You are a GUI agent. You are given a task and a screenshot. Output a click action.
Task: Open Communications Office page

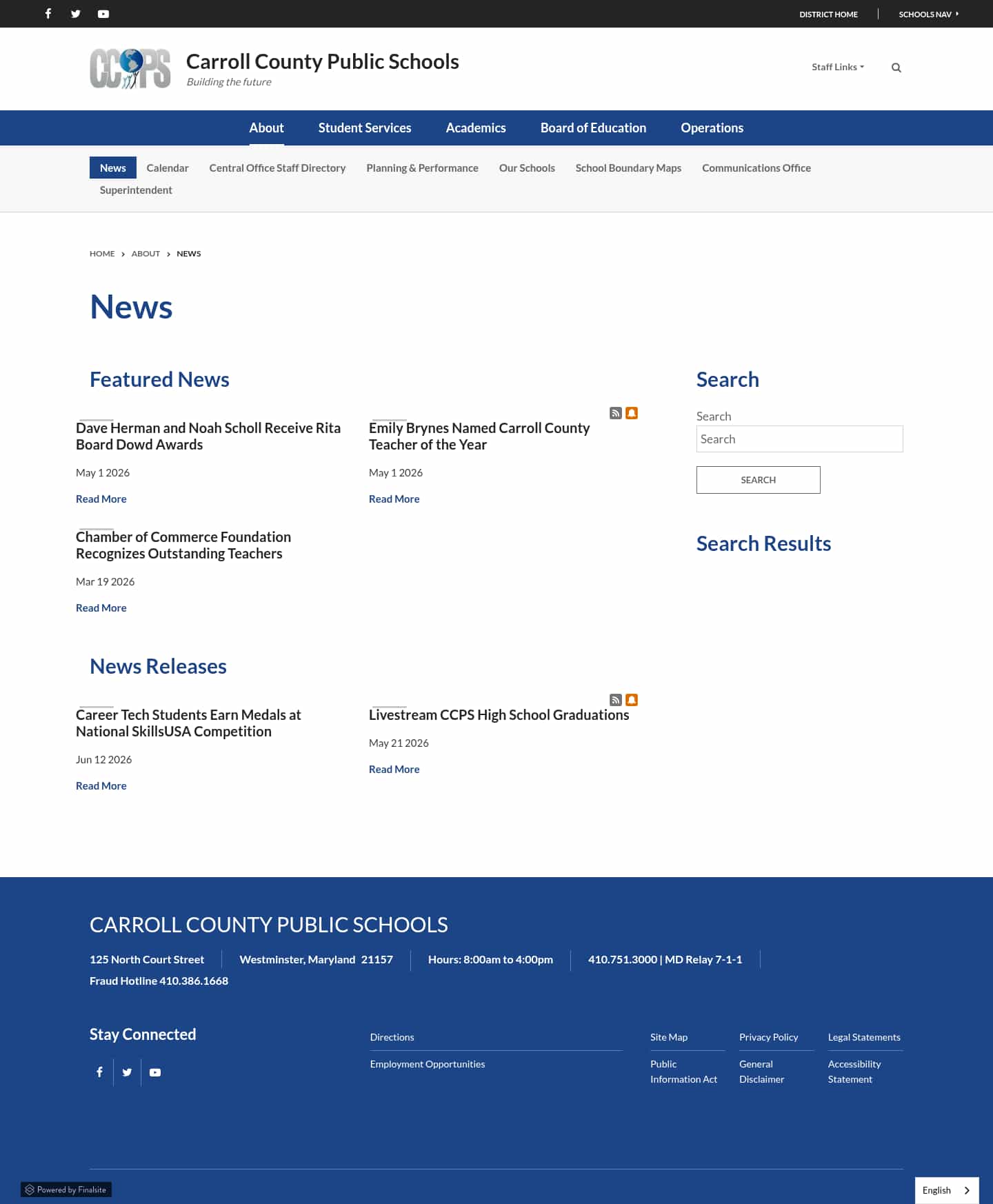click(756, 168)
